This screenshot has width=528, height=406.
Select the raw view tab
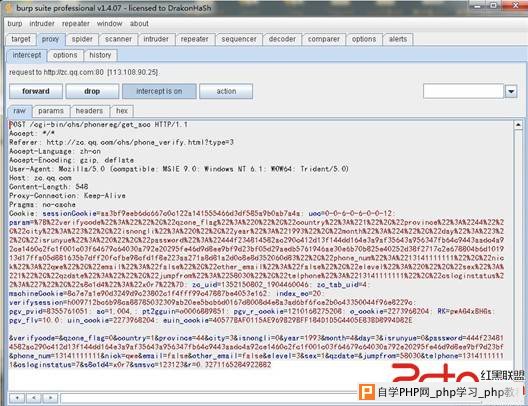click(x=20, y=111)
